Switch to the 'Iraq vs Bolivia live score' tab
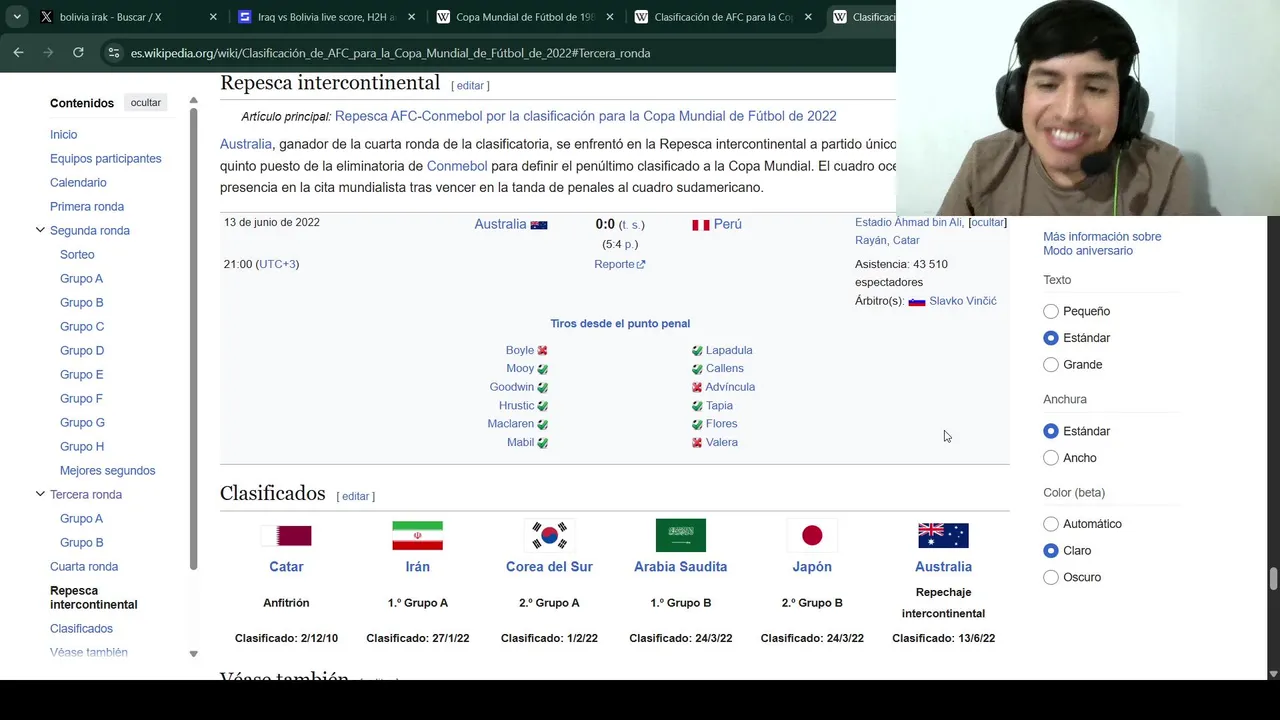Image resolution: width=1280 pixels, height=720 pixels. [326, 17]
